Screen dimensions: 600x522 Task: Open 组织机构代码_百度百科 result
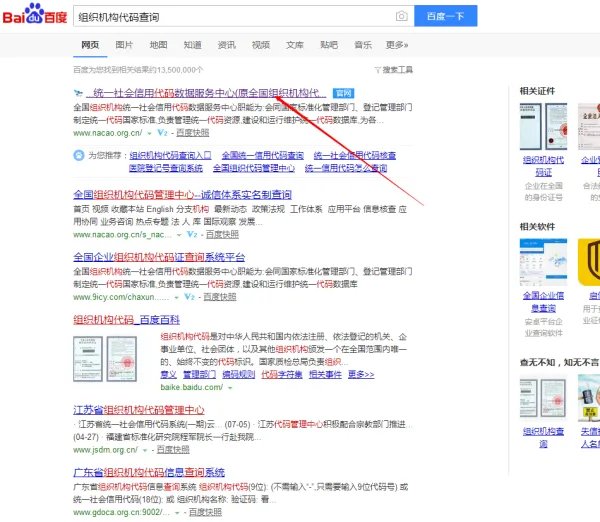126,320
